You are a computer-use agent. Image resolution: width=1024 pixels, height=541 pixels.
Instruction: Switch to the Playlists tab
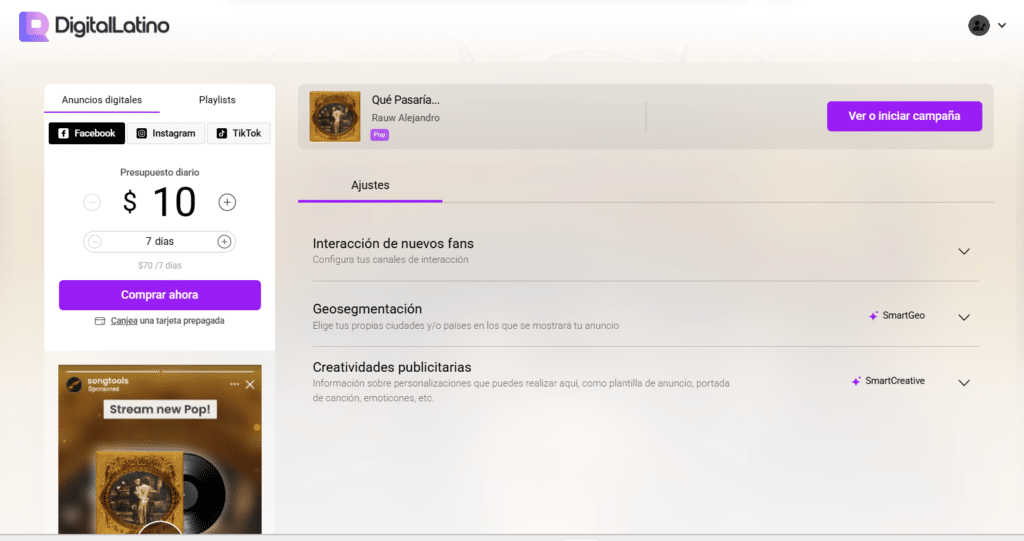[x=217, y=100]
